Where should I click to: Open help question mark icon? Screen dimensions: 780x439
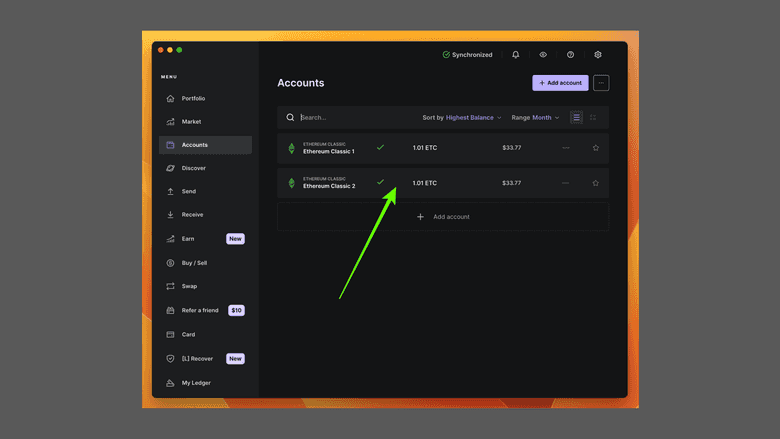coord(571,55)
